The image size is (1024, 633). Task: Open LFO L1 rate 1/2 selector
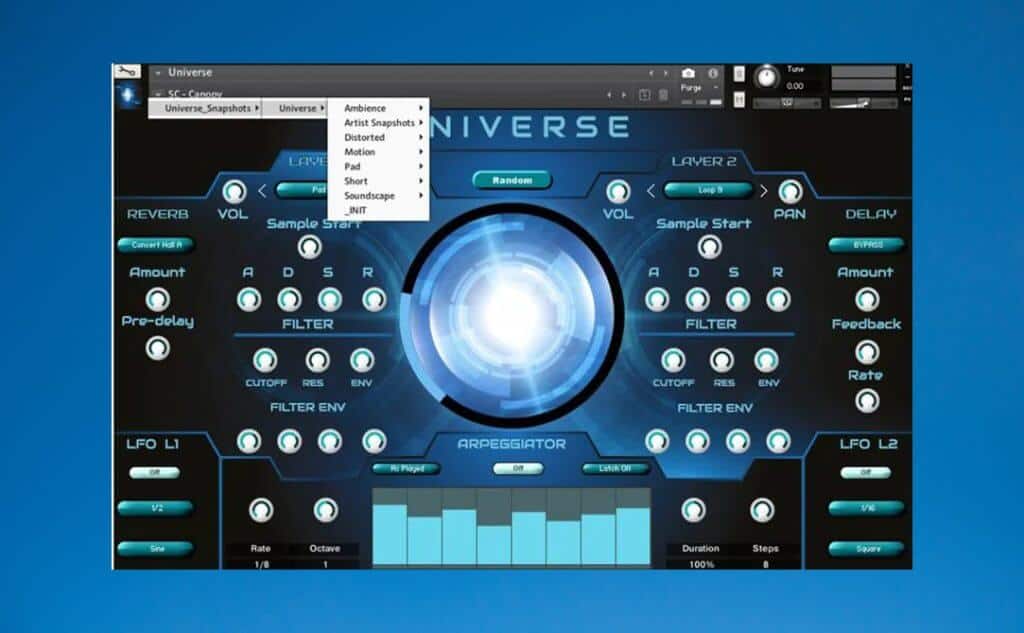(x=156, y=508)
